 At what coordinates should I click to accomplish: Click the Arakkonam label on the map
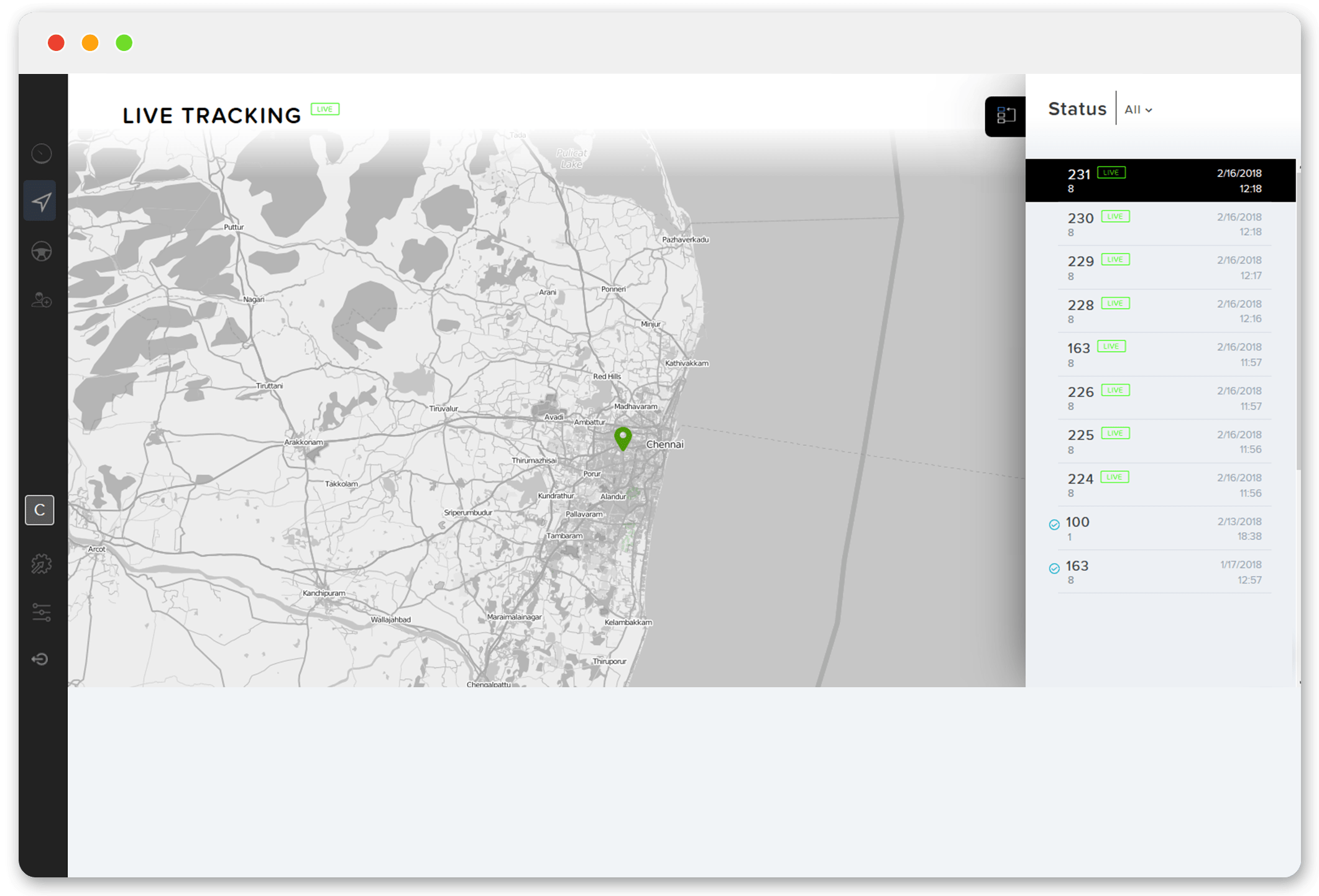tap(304, 442)
